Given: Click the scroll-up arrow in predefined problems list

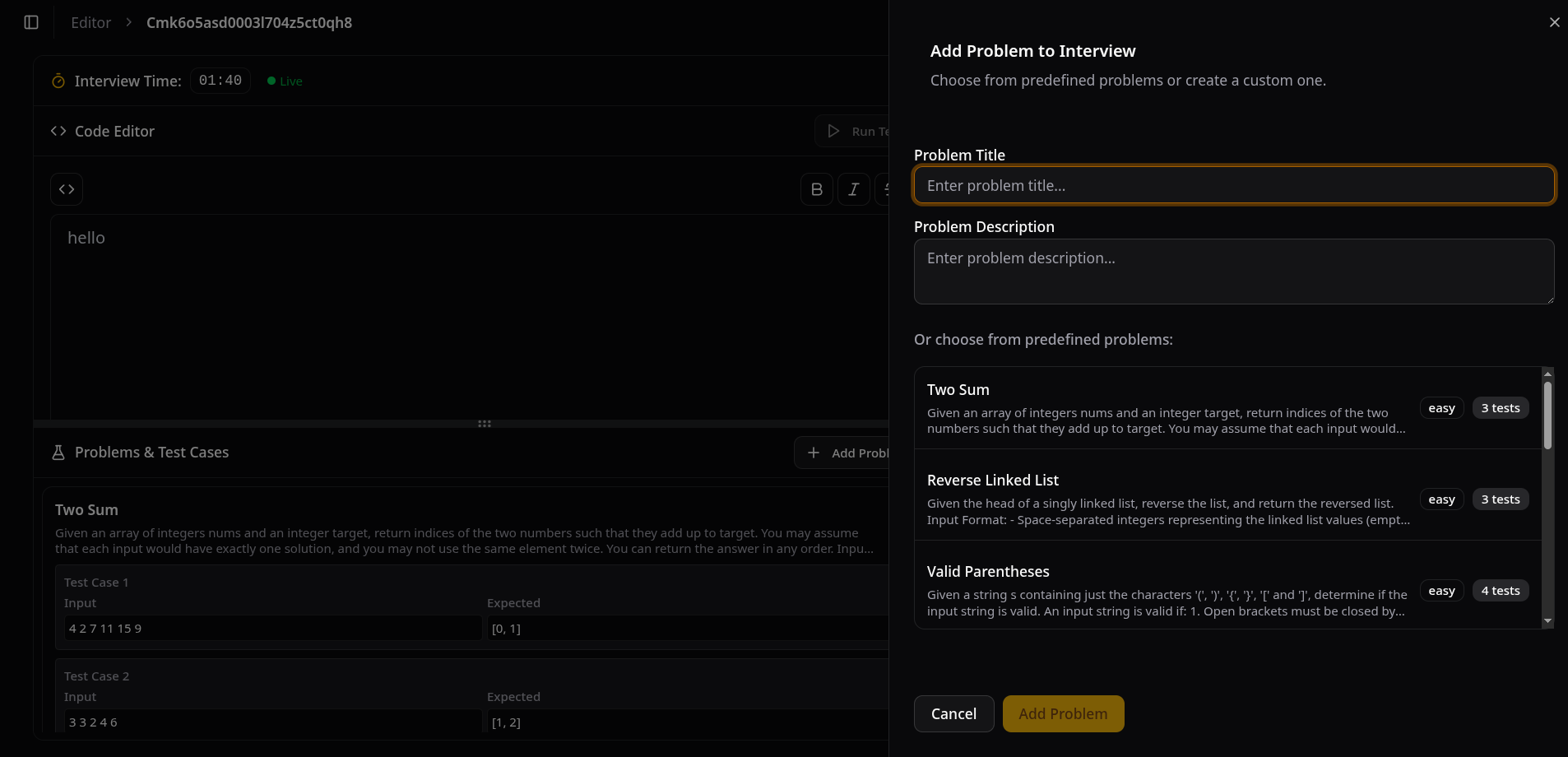Looking at the screenshot, I should click(1547, 373).
